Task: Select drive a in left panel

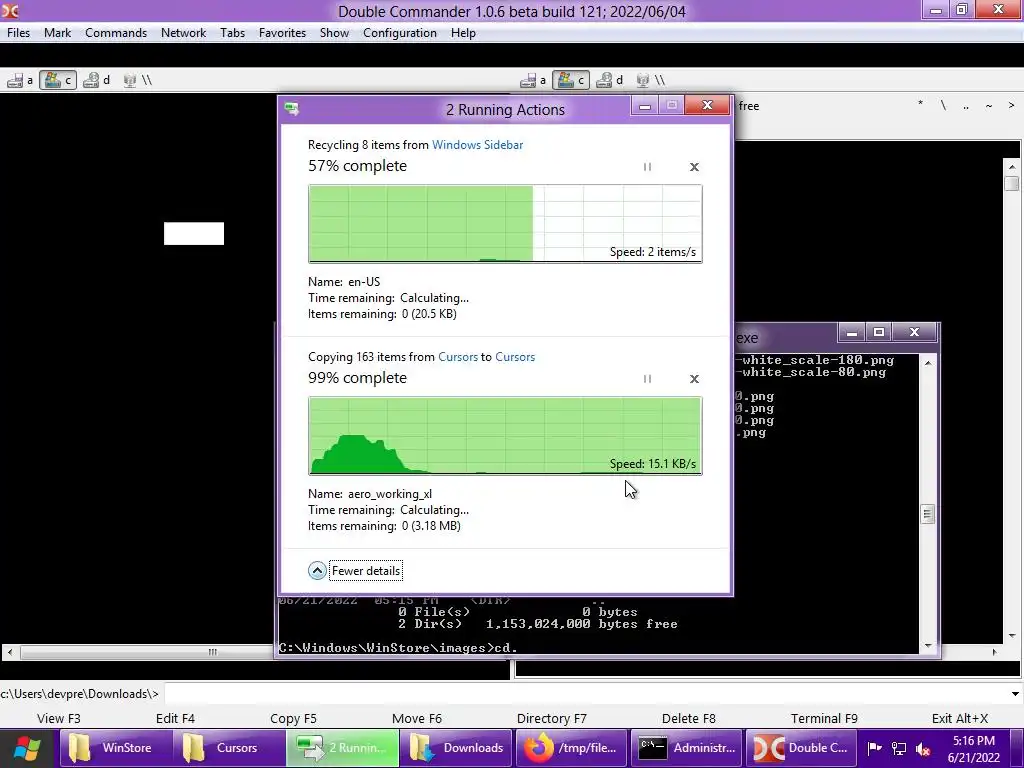Action: coord(20,80)
